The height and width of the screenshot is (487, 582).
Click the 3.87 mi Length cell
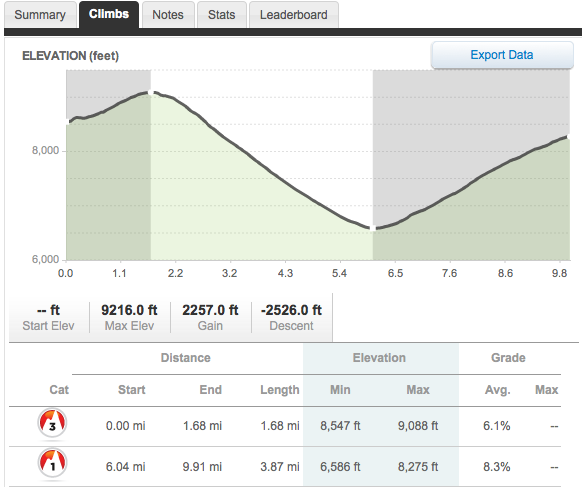tap(279, 467)
